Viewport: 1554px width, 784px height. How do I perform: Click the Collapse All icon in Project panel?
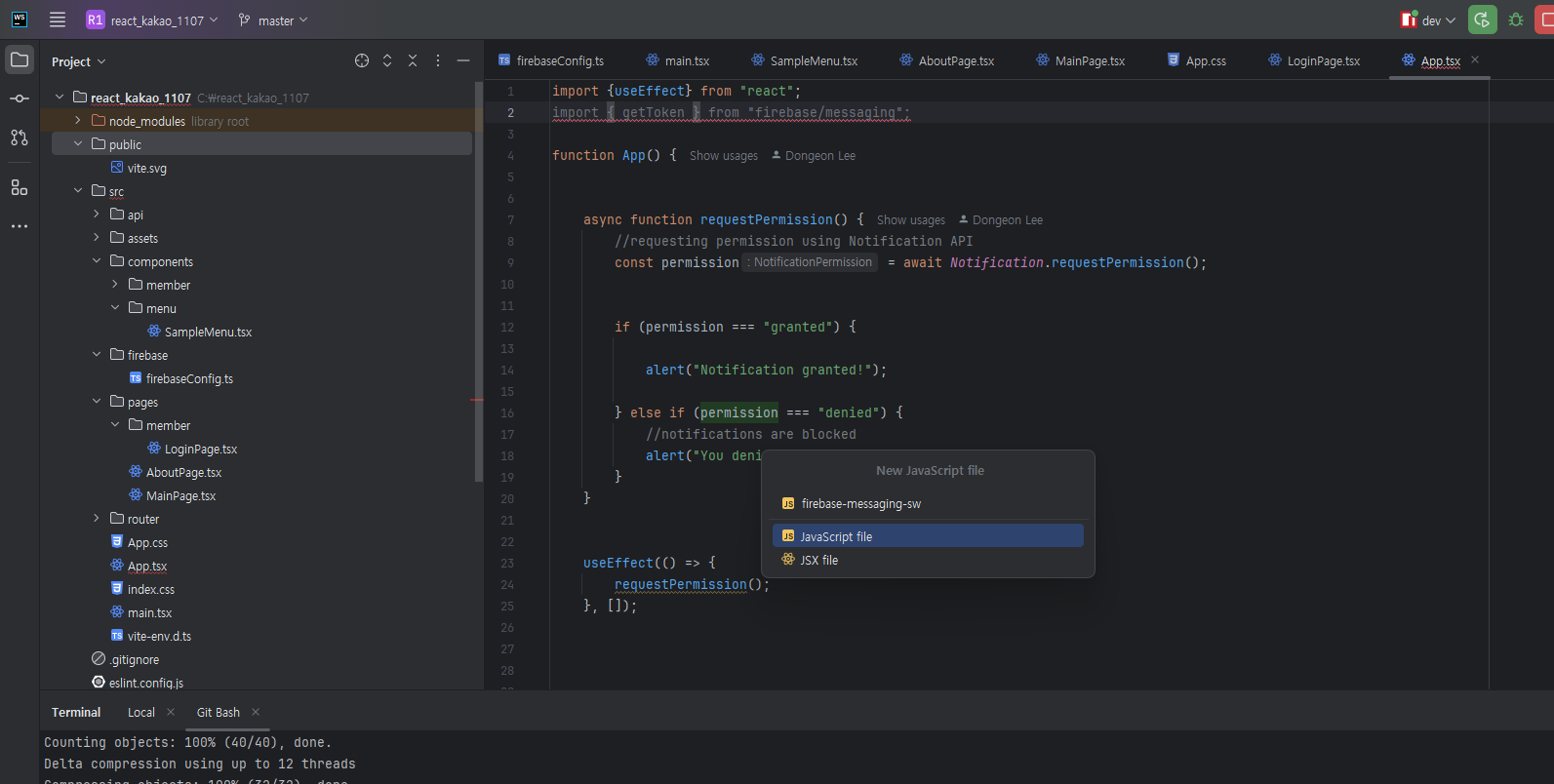coord(413,60)
